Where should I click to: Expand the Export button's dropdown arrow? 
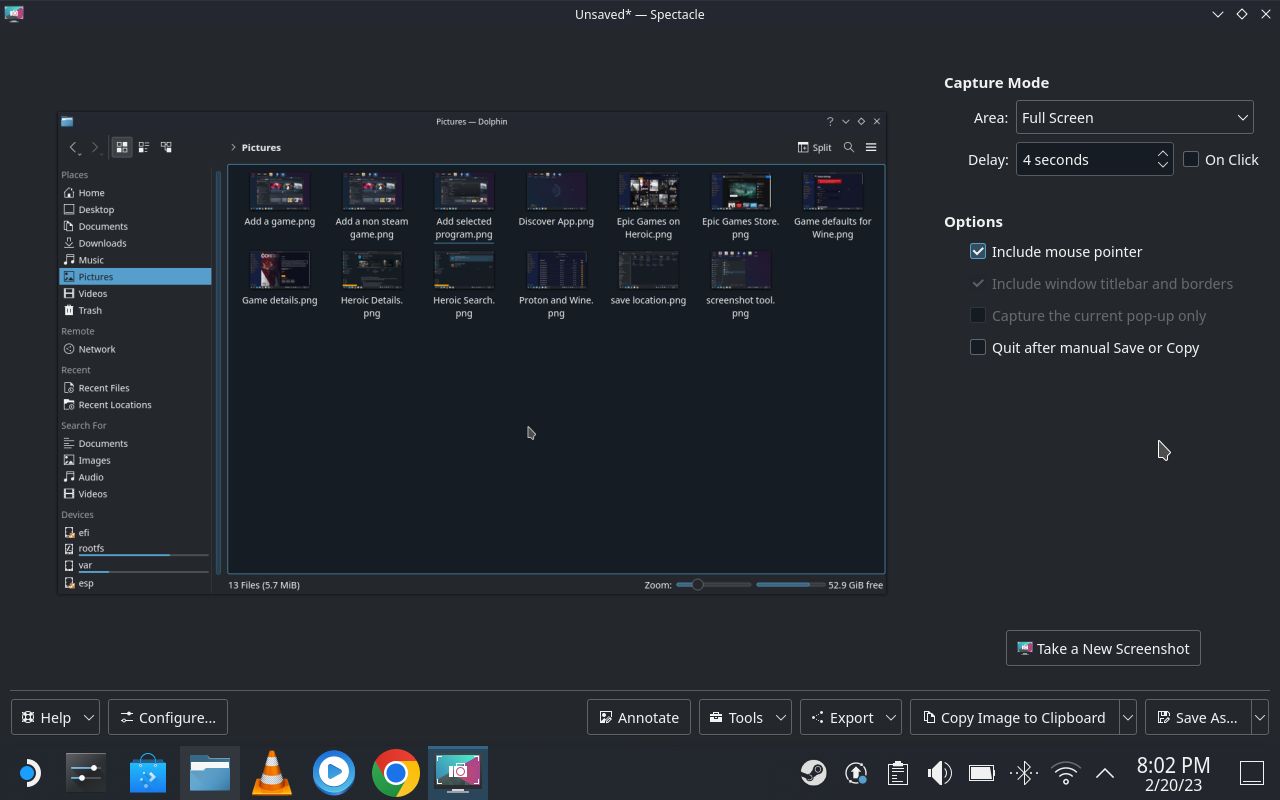(890, 717)
